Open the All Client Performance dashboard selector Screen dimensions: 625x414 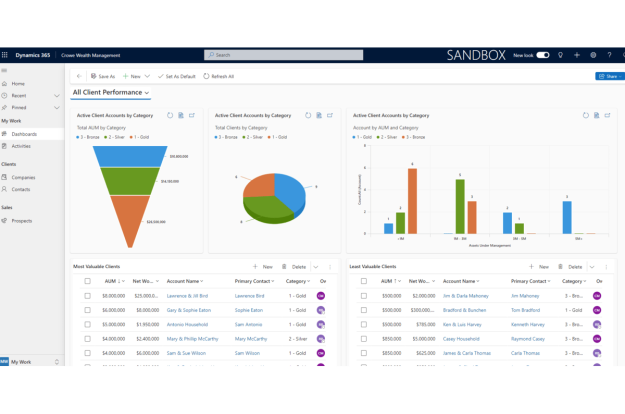[x=111, y=92]
